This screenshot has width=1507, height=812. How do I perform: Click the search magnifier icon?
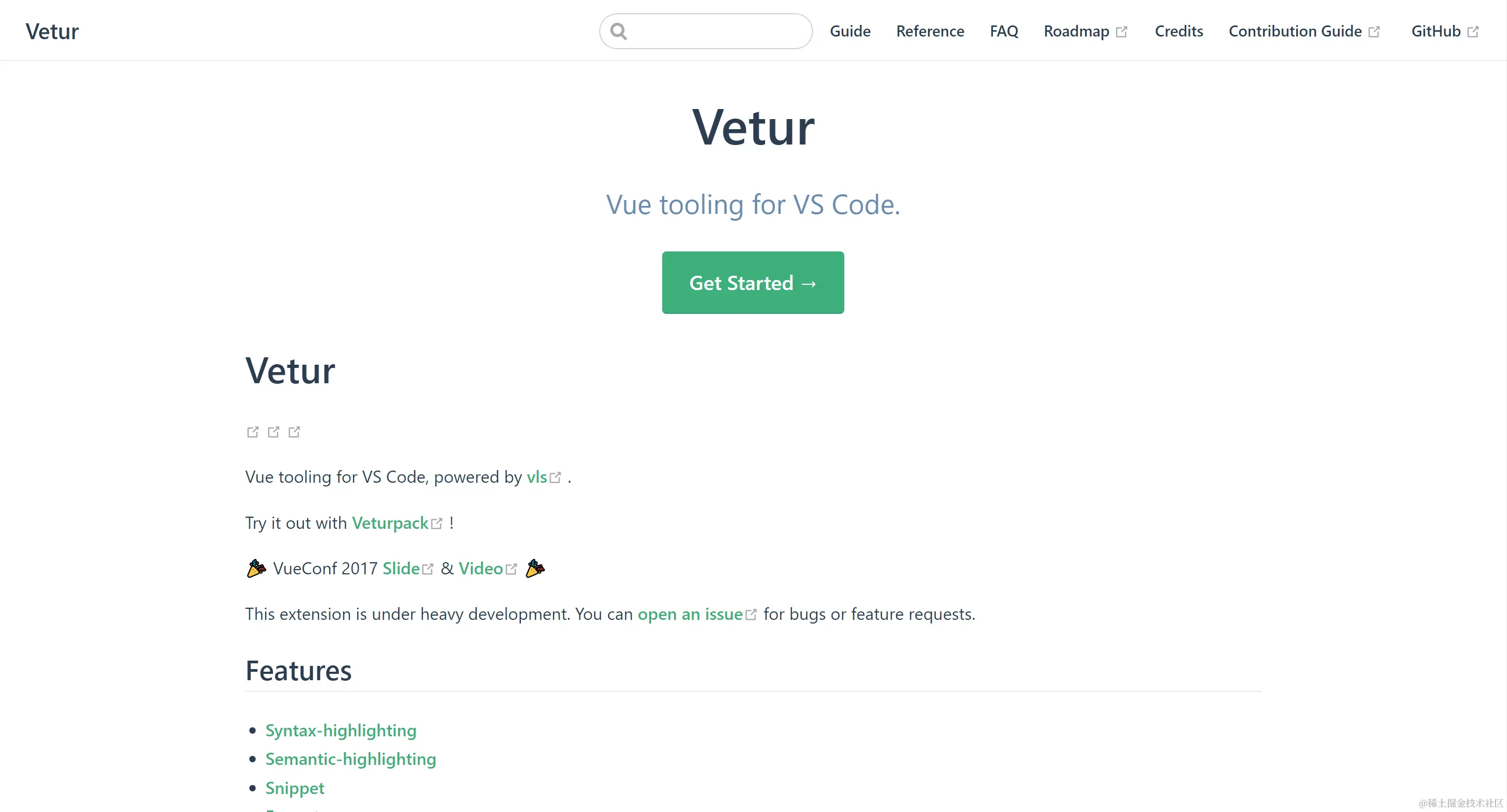618,31
